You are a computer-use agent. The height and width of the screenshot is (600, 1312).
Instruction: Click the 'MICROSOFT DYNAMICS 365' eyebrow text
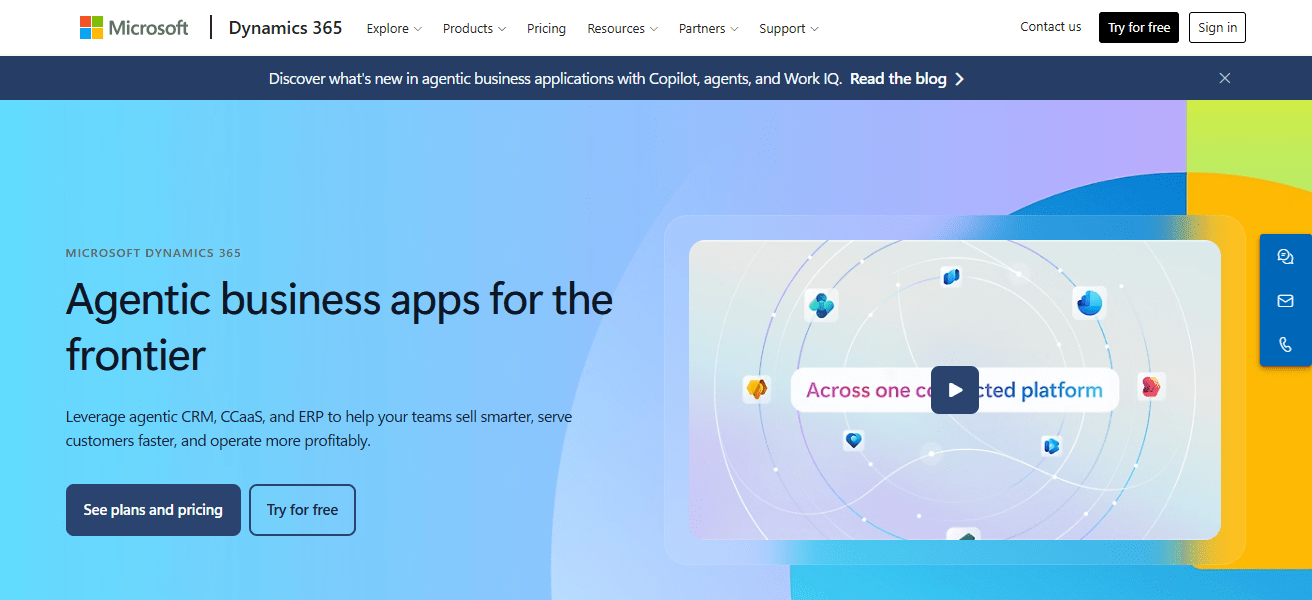click(153, 253)
